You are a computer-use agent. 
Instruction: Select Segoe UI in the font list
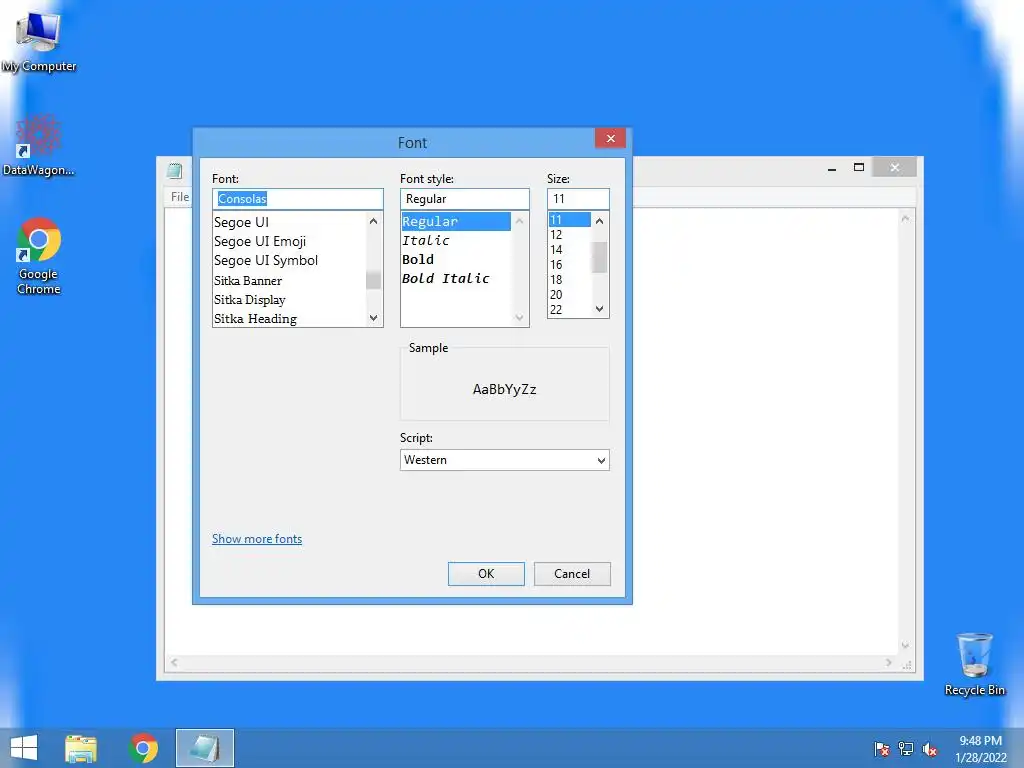pyautogui.click(x=289, y=222)
